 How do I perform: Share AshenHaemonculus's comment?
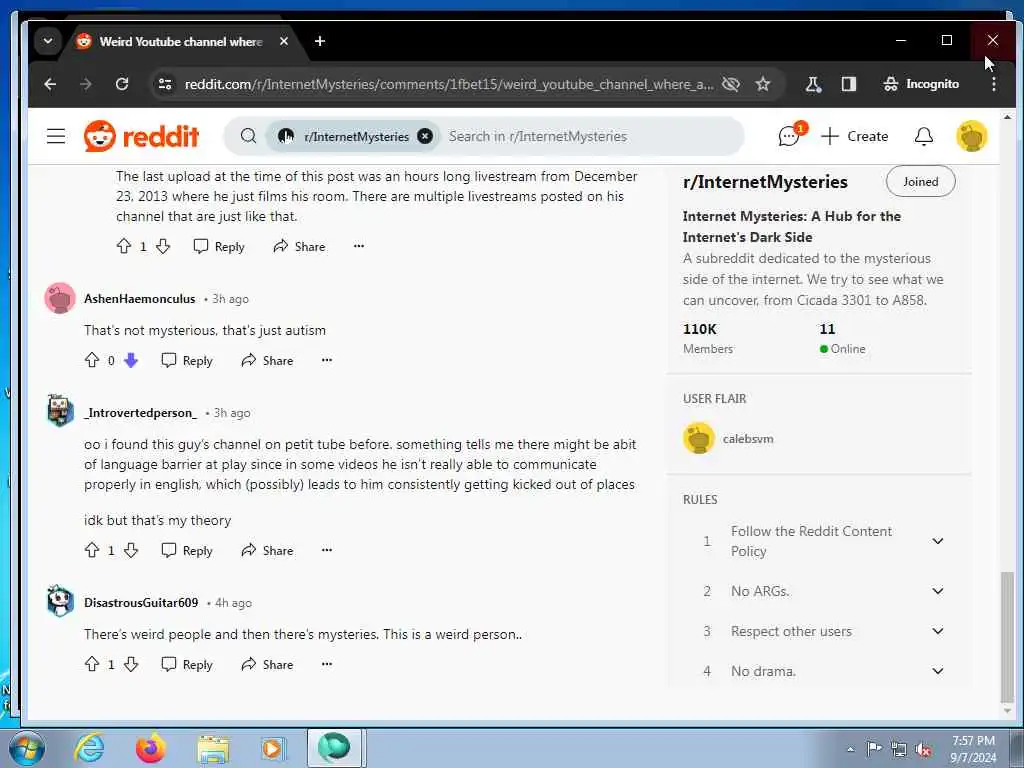click(267, 360)
